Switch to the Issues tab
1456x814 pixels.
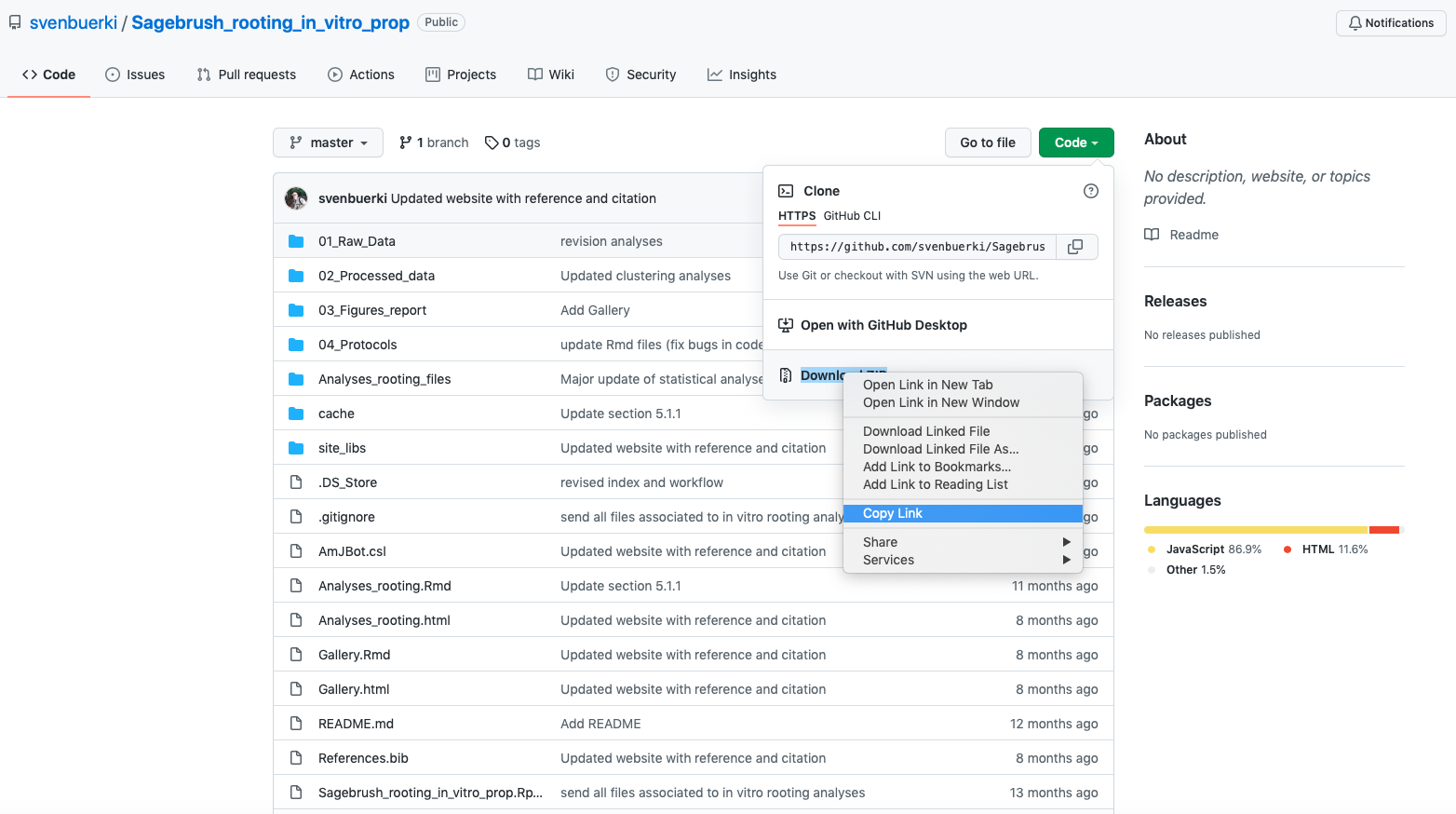pyautogui.click(x=135, y=75)
